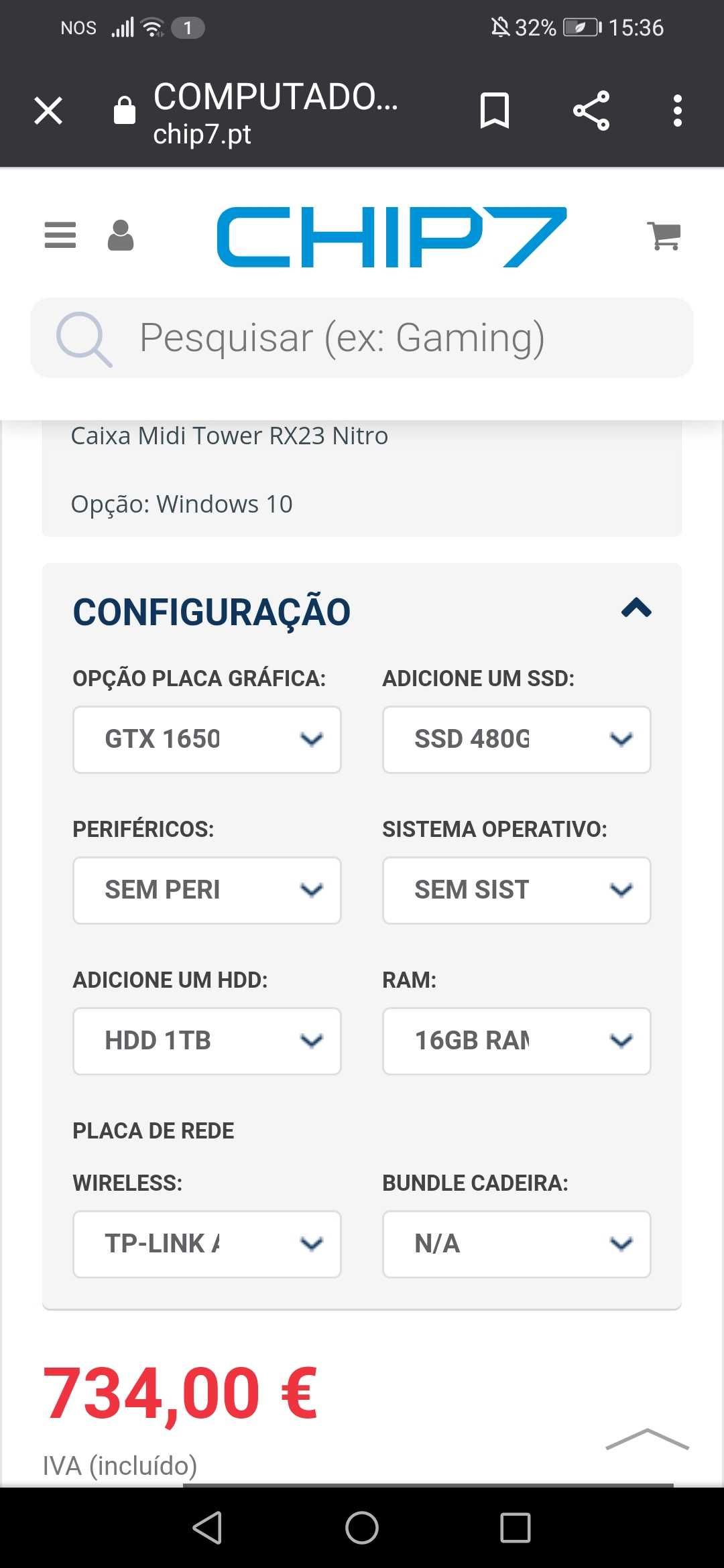Open the TP-LINK wireless card dropdown
This screenshot has width=724, height=1568.
coord(207,1244)
